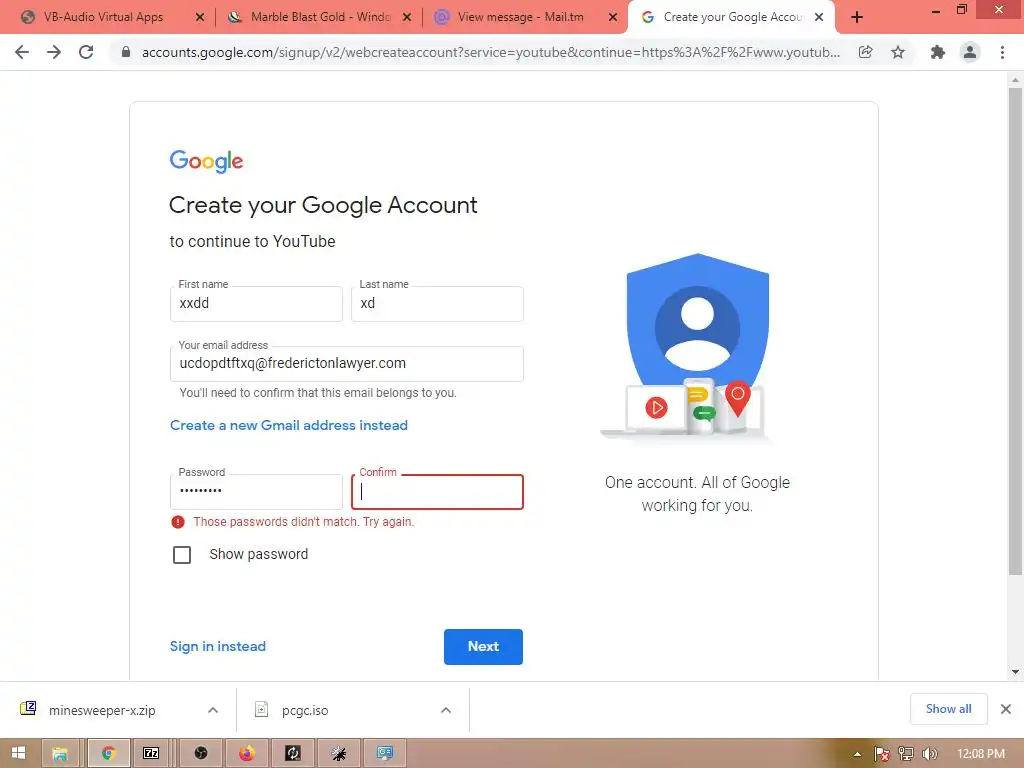1024x768 pixels.
Task: Open the minesweeper-x.zip download
Action: (x=102, y=710)
